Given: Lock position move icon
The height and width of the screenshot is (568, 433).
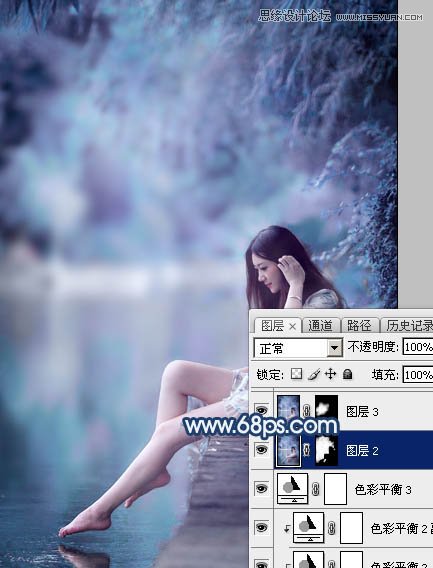Looking at the screenshot, I should coord(330,374).
